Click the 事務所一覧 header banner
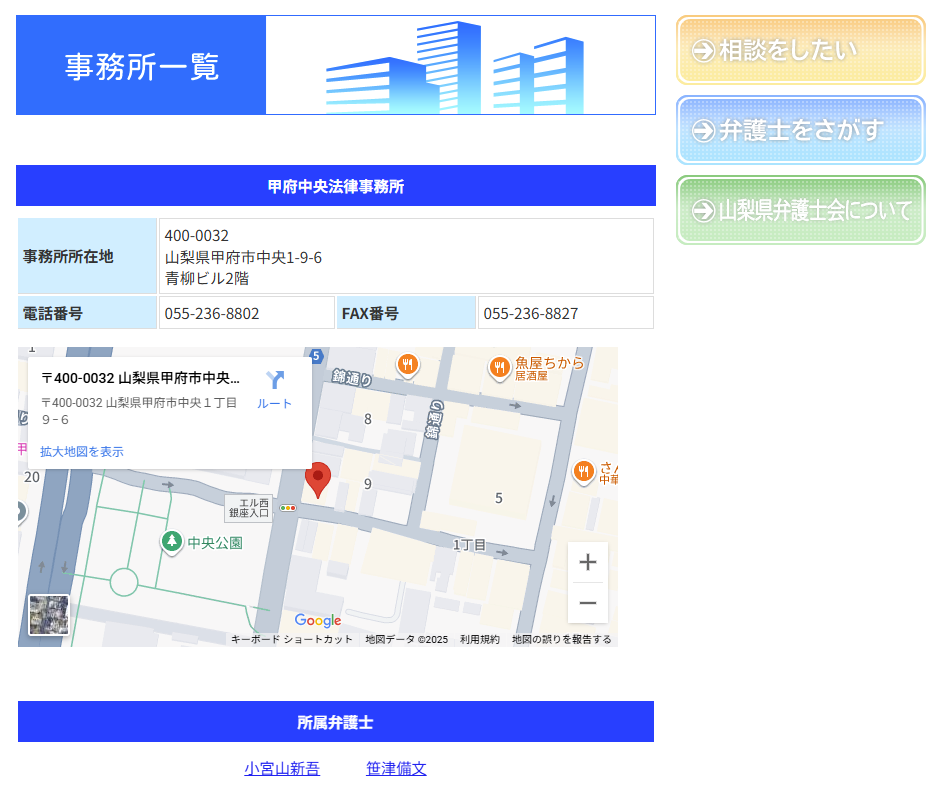939x787 pixels. [x=336, y=65]
